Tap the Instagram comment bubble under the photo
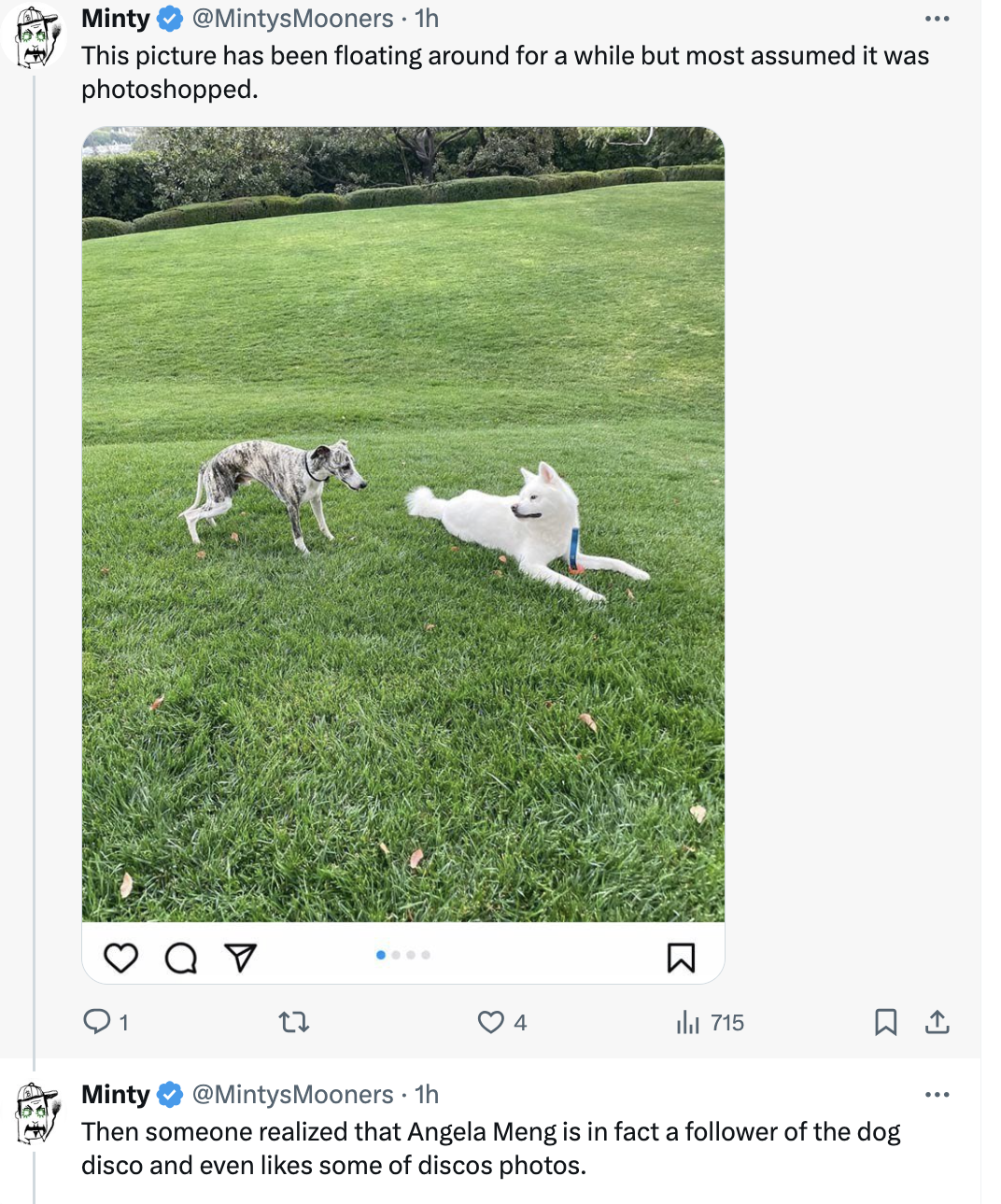 pos(180,958)
